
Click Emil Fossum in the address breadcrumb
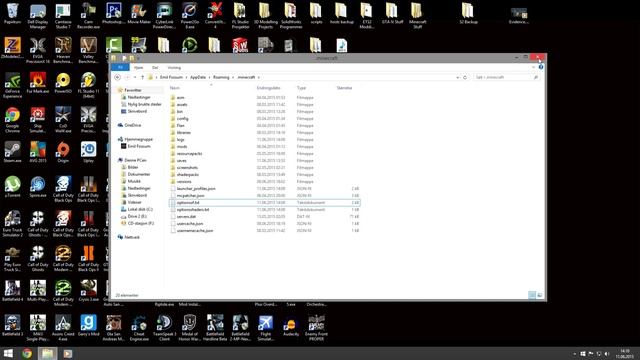click(171, 77)
